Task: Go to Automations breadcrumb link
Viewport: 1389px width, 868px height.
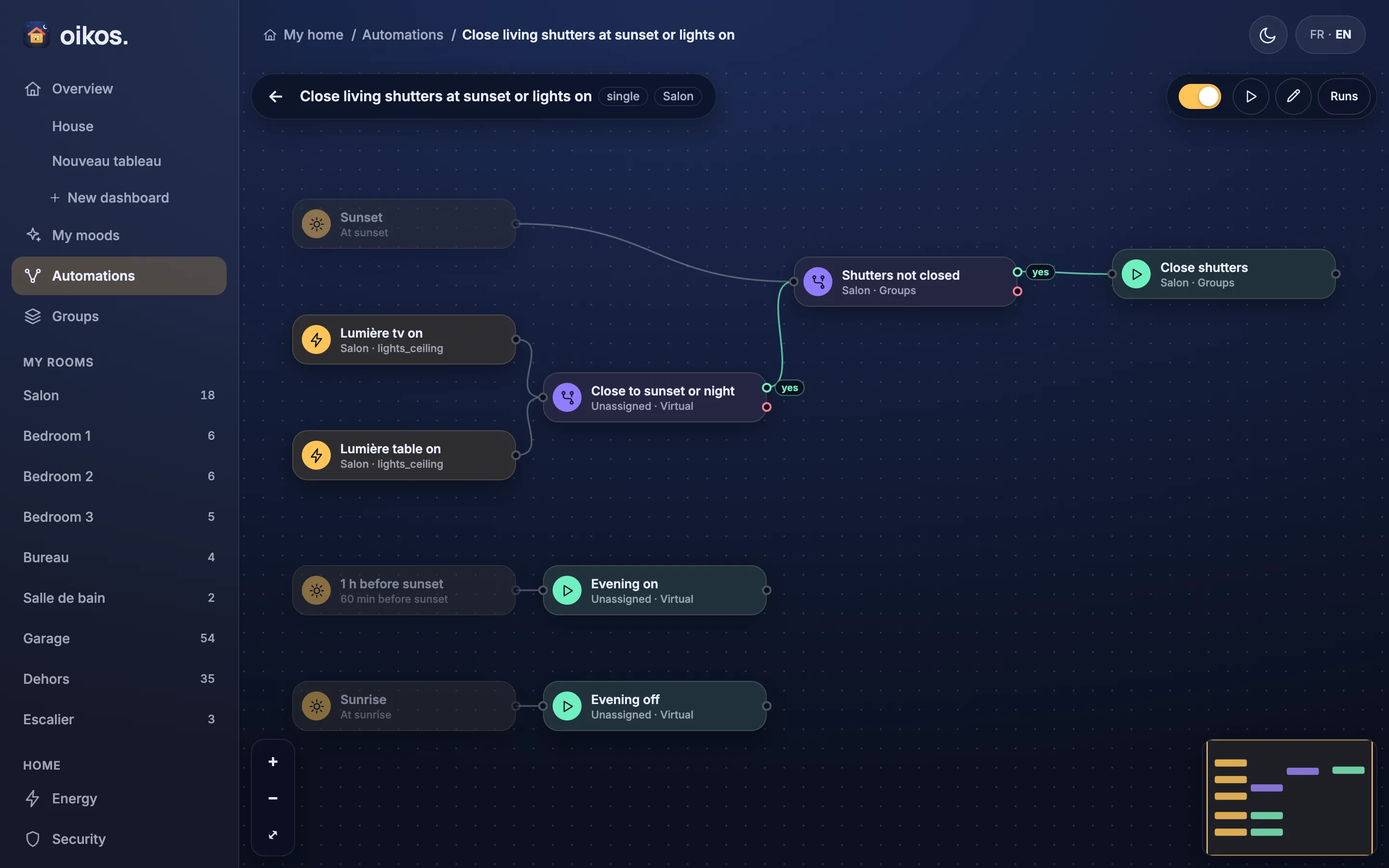Action: point(402,35)
